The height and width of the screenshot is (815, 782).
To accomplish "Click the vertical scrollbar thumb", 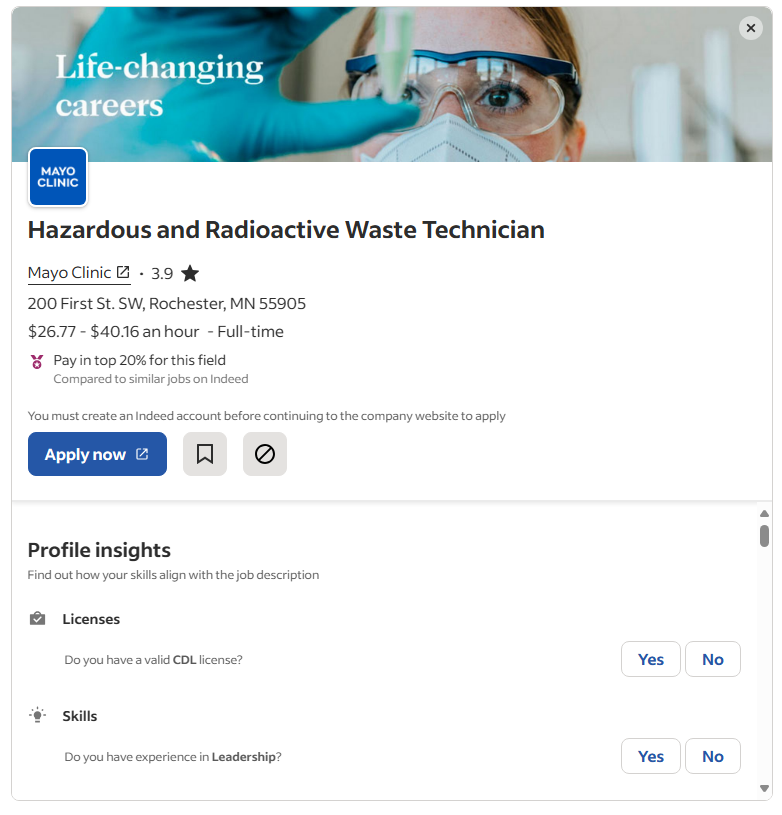I will coord(764,536).
